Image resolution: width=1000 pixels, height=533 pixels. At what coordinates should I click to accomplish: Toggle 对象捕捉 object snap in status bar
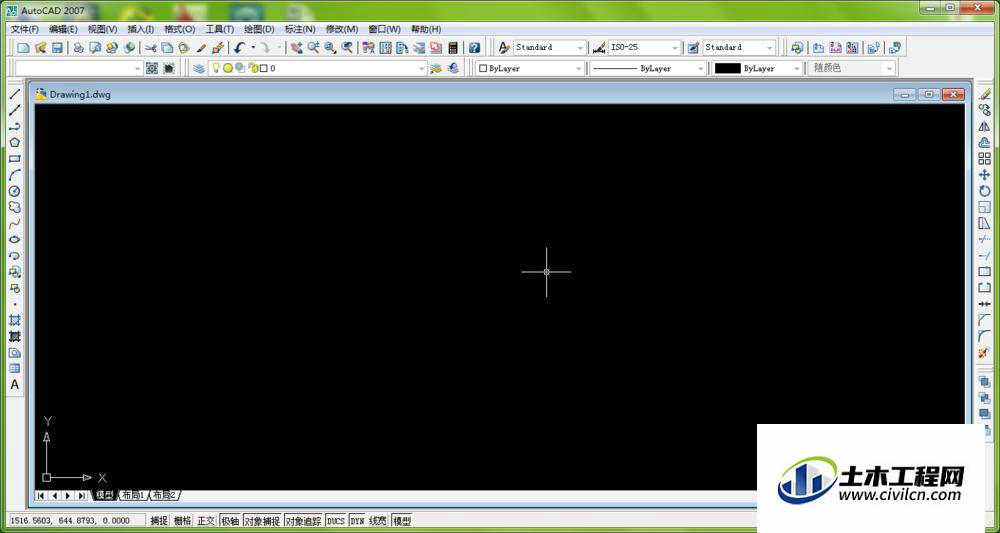coord(262,521)
